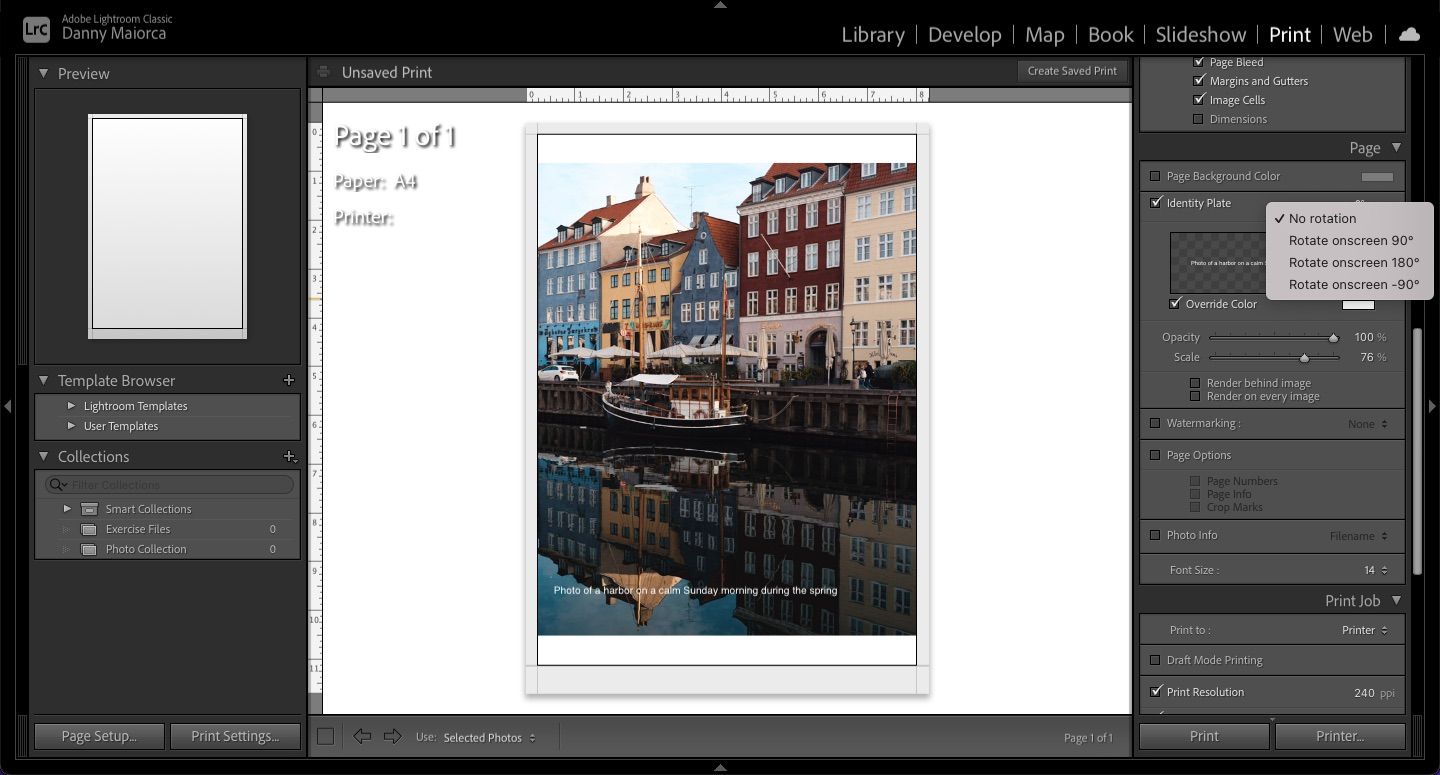Open the Use Selected Photos dropdown
Screen dimensions: 1440x775
pos(489,738)
